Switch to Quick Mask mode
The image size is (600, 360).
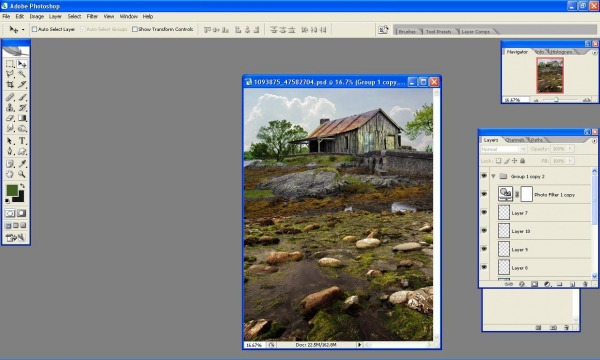[x=22, y=213]
